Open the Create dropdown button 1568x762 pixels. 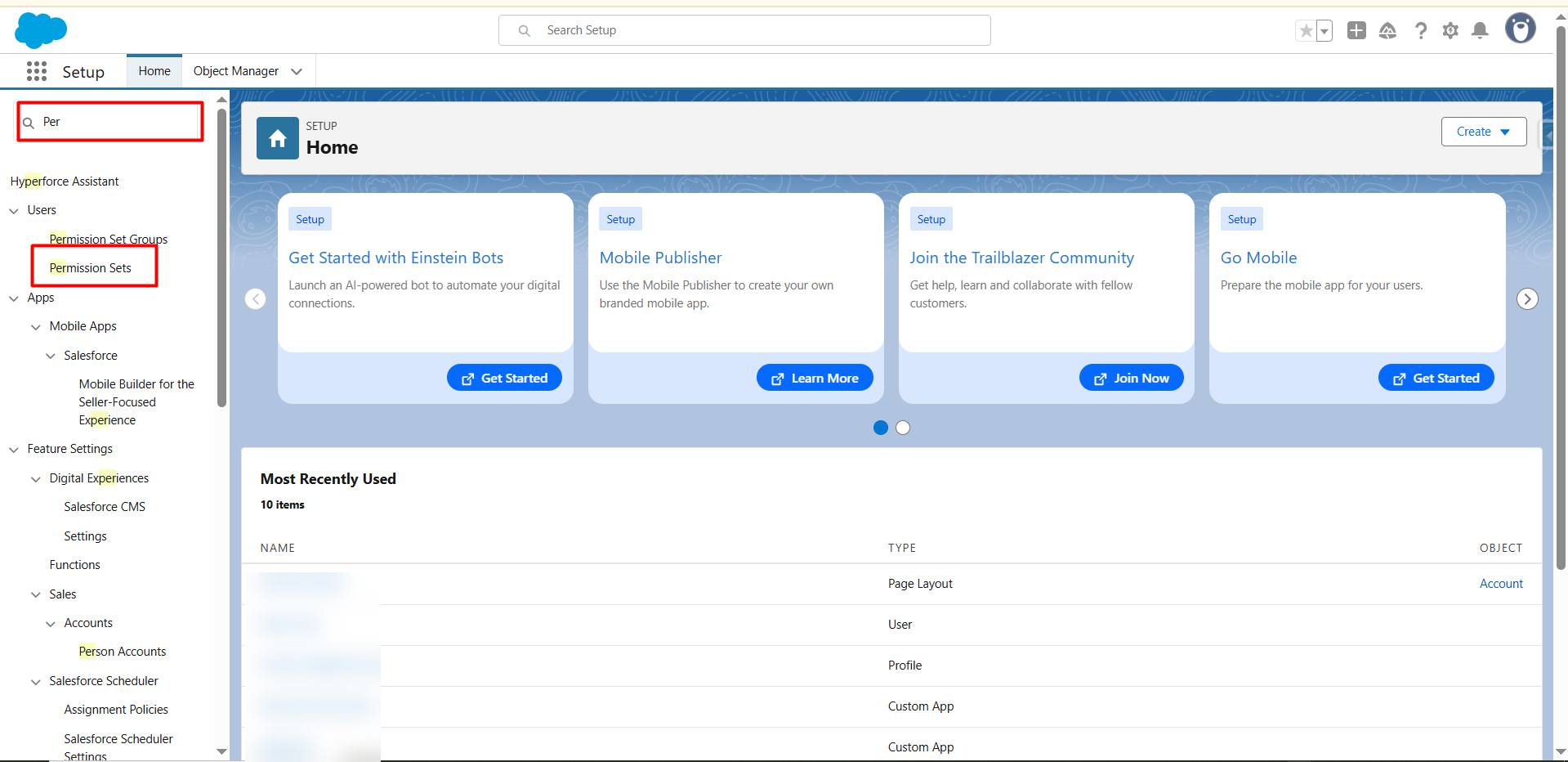pyautogui.click(x=1483, y=132)
